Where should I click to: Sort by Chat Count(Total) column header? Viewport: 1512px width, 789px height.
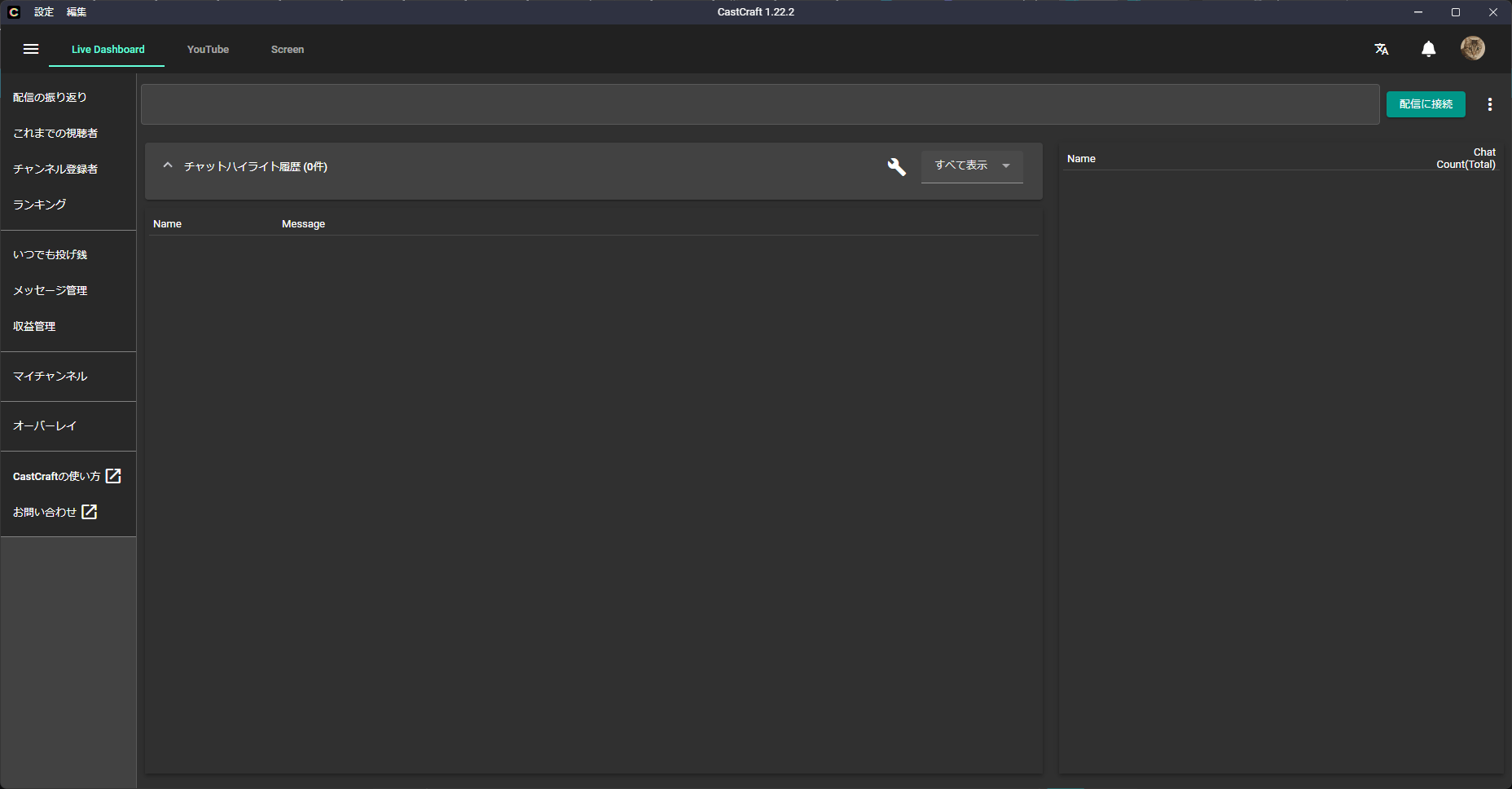[1466, 158]
